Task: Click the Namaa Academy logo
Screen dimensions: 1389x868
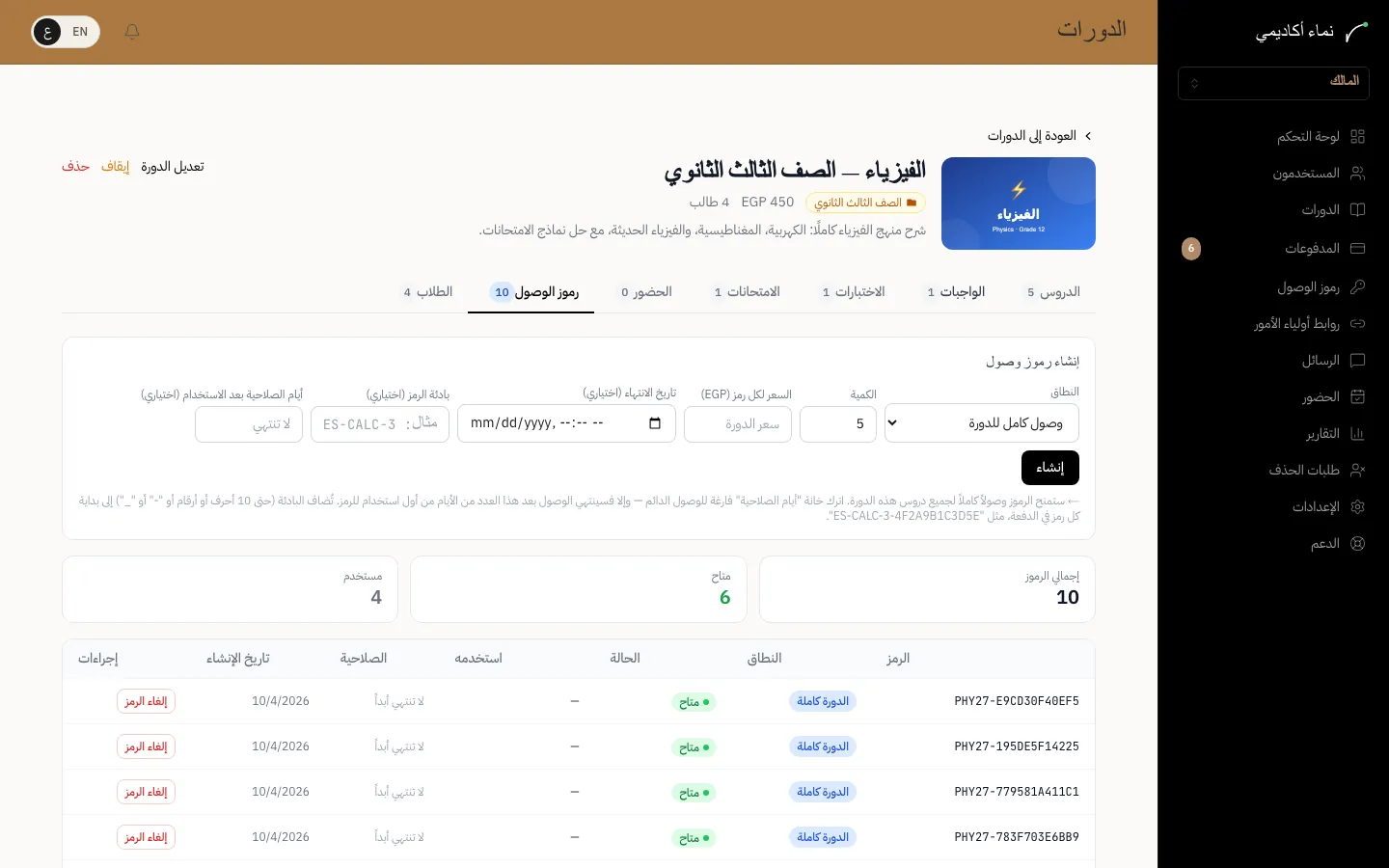Action: pos(1356,32)
